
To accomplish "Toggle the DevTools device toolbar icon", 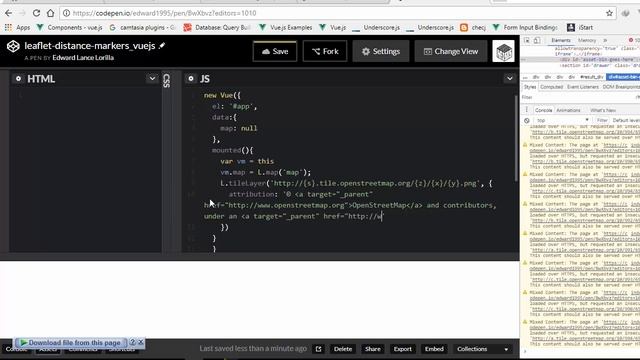I will click(x=537, y=40).
